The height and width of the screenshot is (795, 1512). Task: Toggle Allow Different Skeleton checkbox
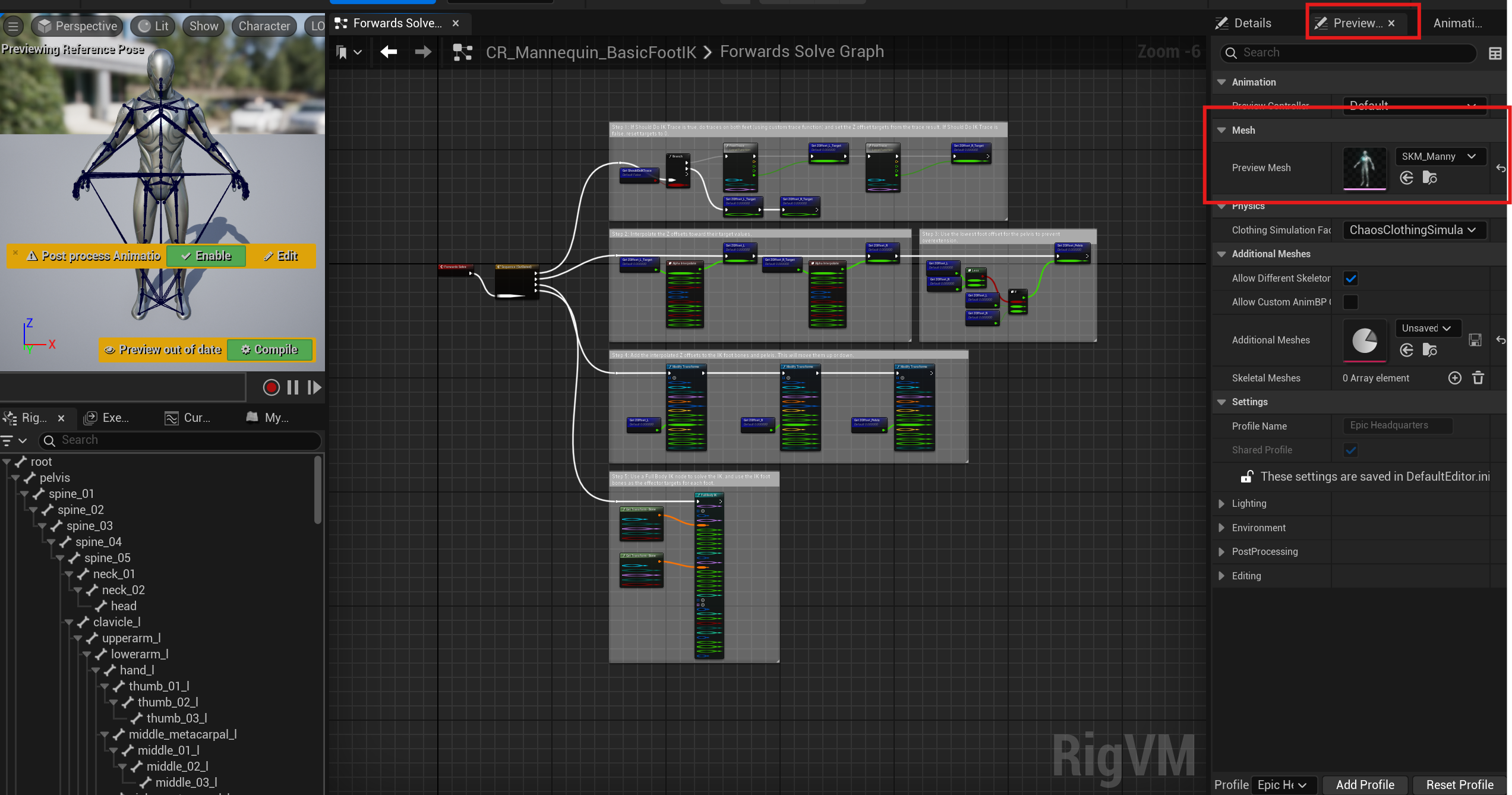point(1350,278)
